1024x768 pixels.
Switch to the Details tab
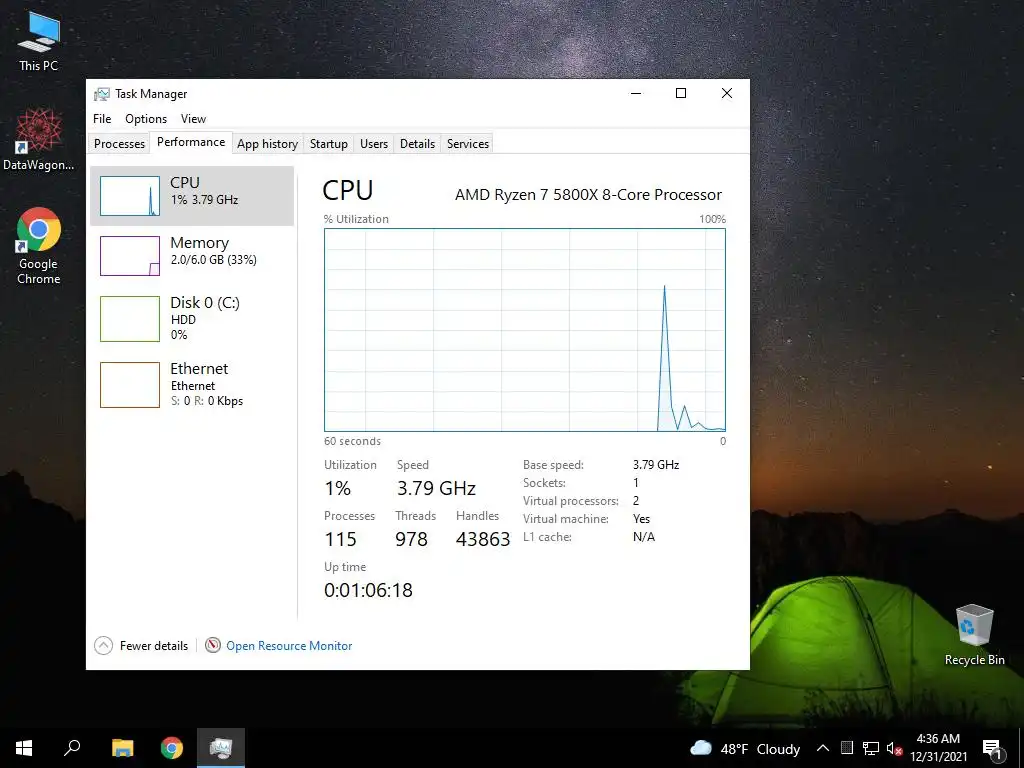point(417,144)
